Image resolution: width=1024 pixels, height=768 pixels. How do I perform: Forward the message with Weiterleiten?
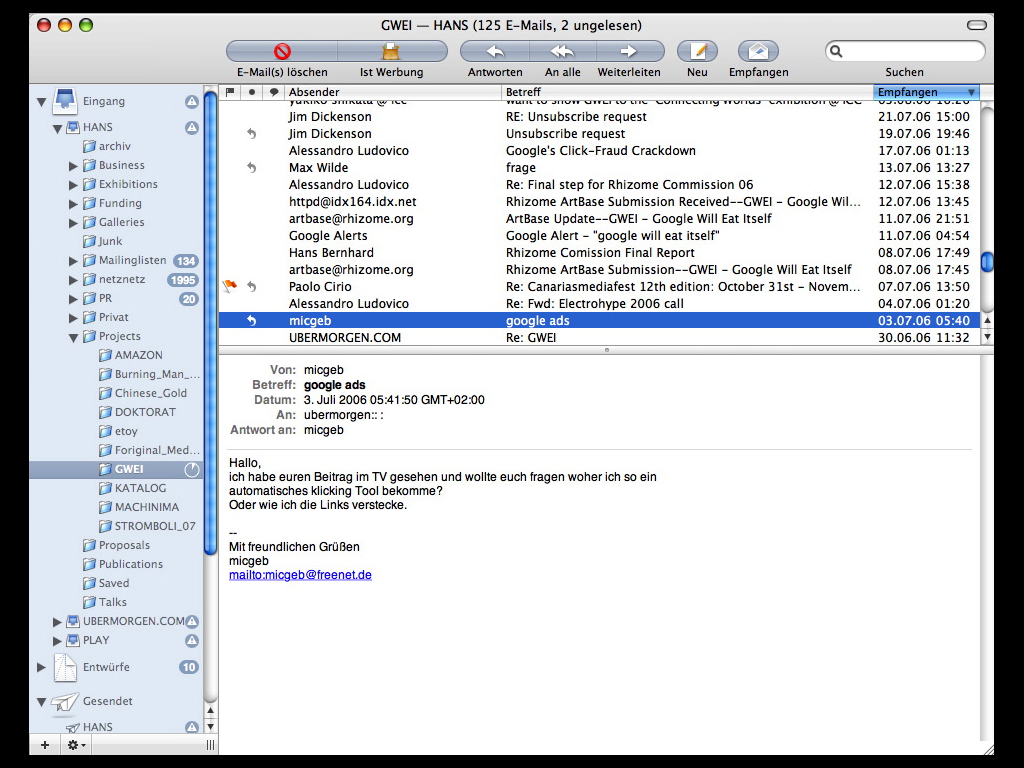click(629, 51)
